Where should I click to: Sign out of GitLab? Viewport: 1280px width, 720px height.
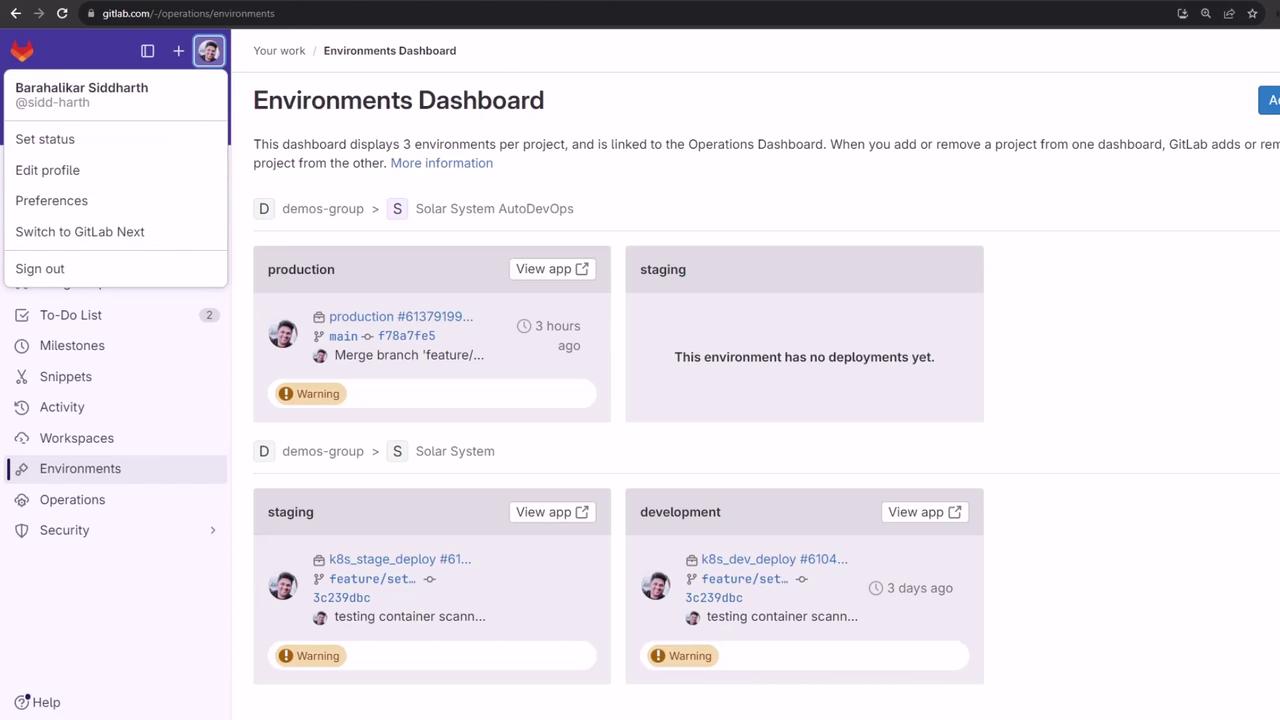[40, 269]
